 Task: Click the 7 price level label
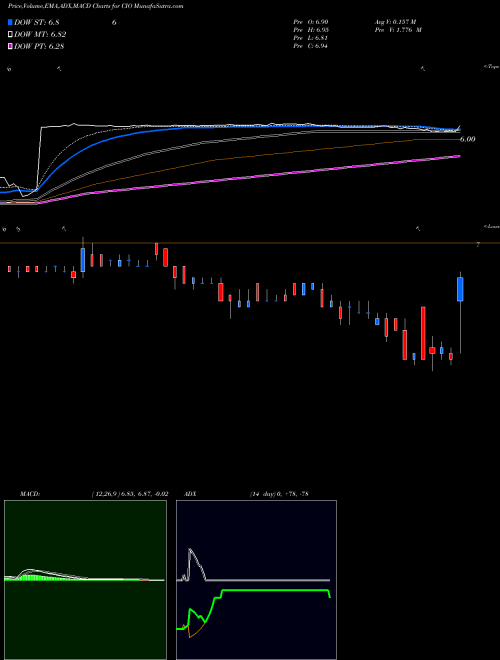point(478,244)
